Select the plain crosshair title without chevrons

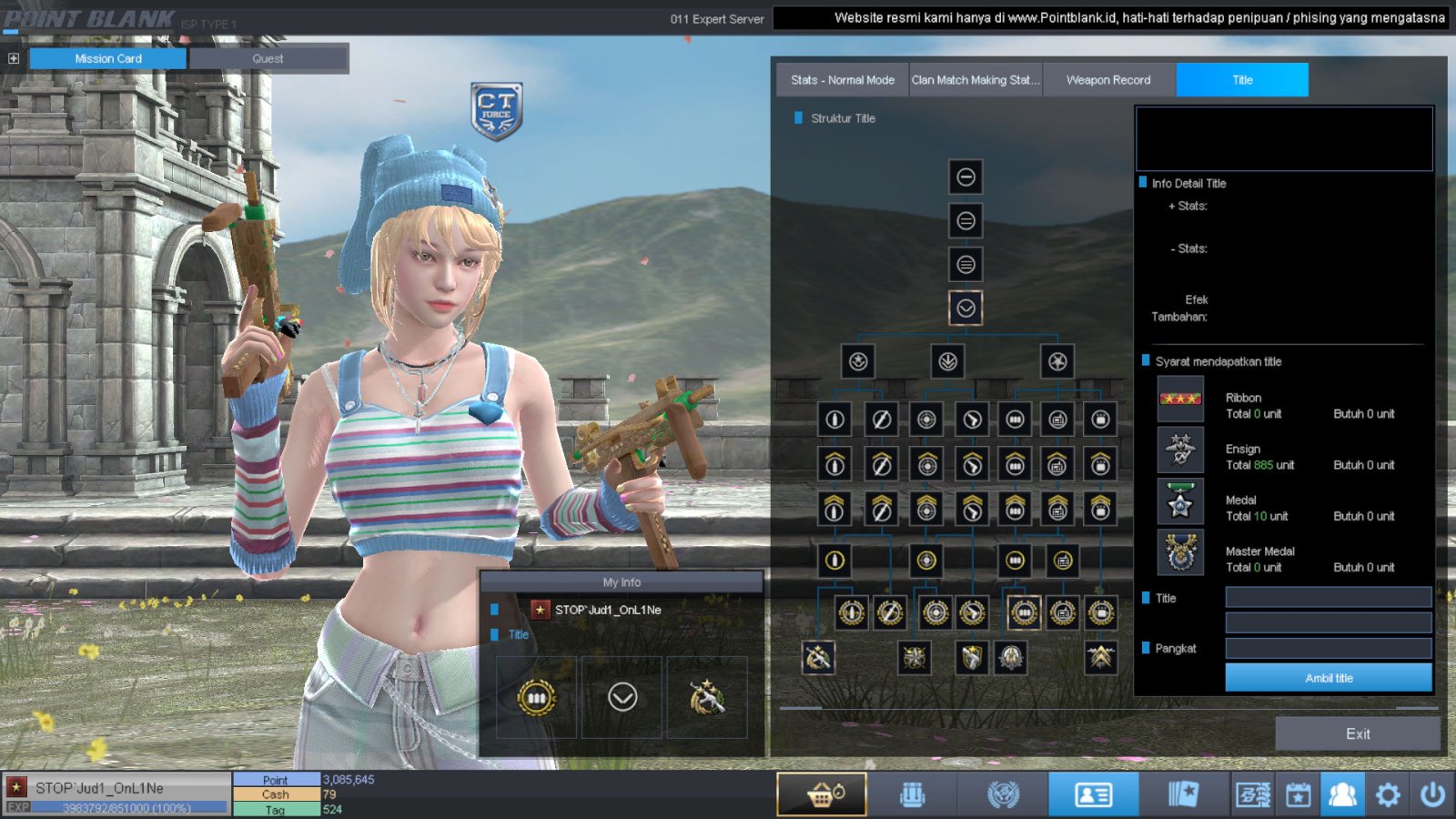(926, 420)
